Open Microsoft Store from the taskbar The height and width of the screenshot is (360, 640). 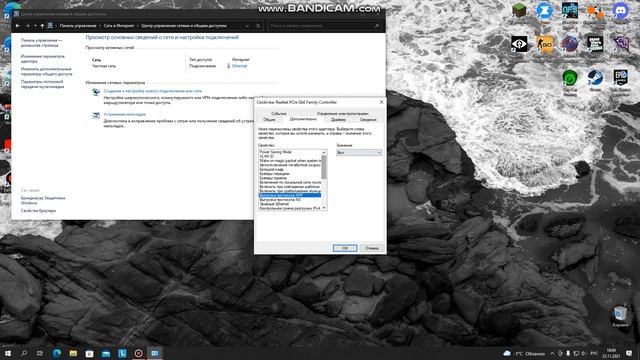point(89,353)
